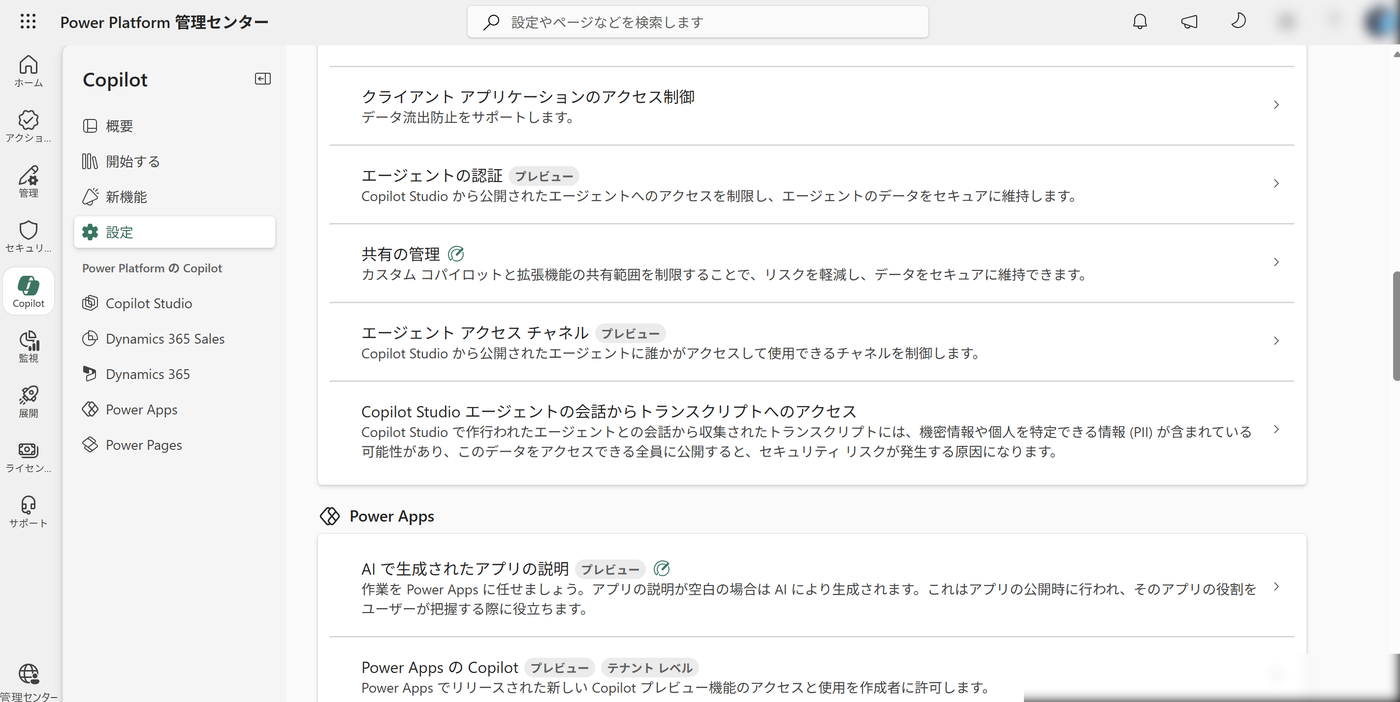
Task: Expand クライアント アプリケーションのアクセス制御 chevron
Action: [x=1276, y=105]
